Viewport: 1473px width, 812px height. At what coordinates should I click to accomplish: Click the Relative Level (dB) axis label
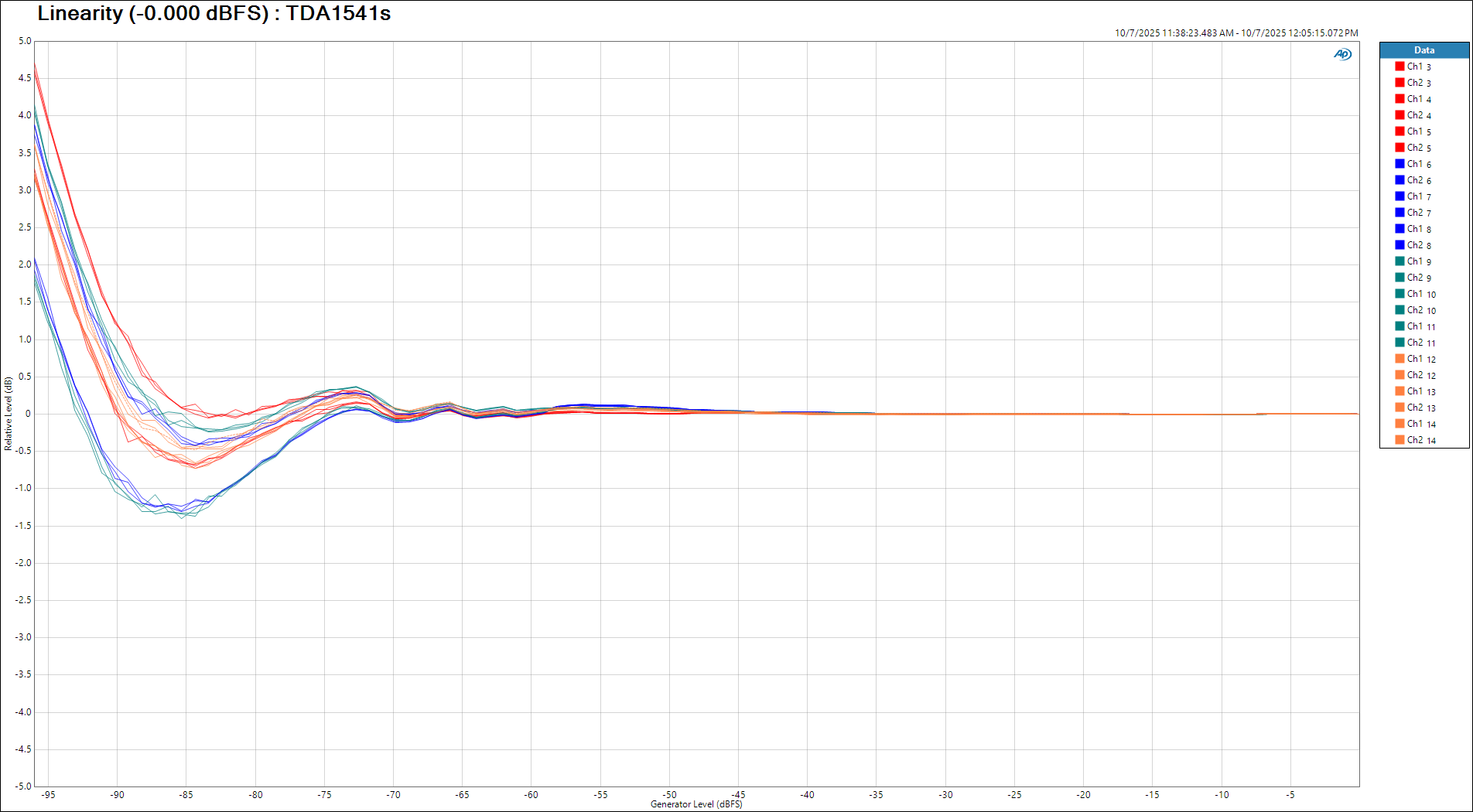(x=9, y=413)
